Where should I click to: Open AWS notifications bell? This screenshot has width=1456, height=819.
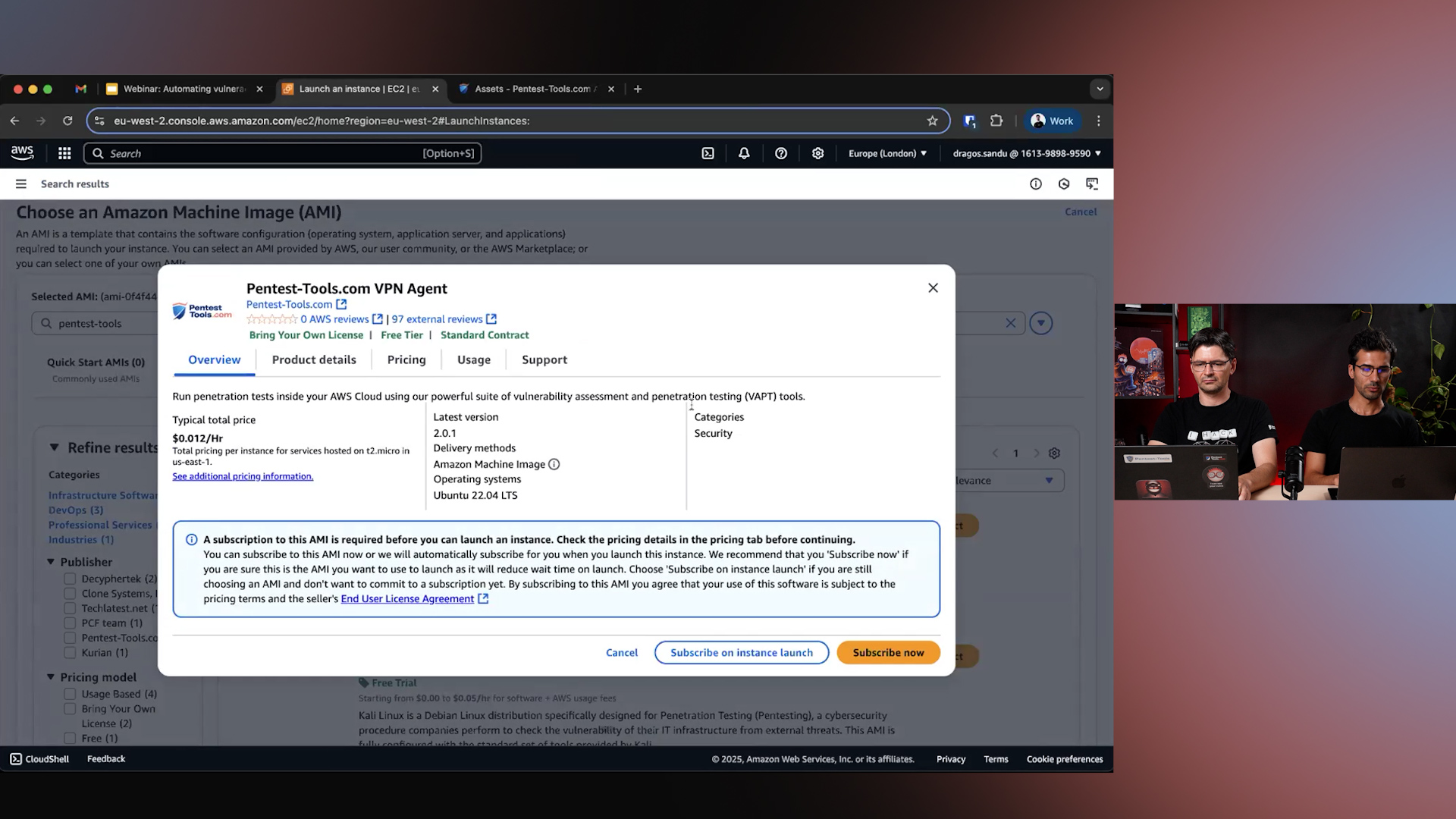point(744,152)
